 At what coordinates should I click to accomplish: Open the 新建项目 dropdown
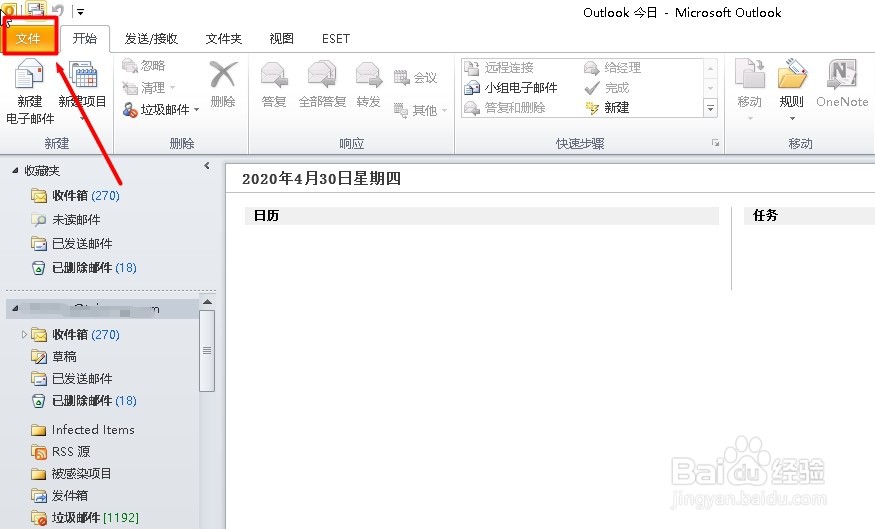pyautogui.click(x=82, y=91)
